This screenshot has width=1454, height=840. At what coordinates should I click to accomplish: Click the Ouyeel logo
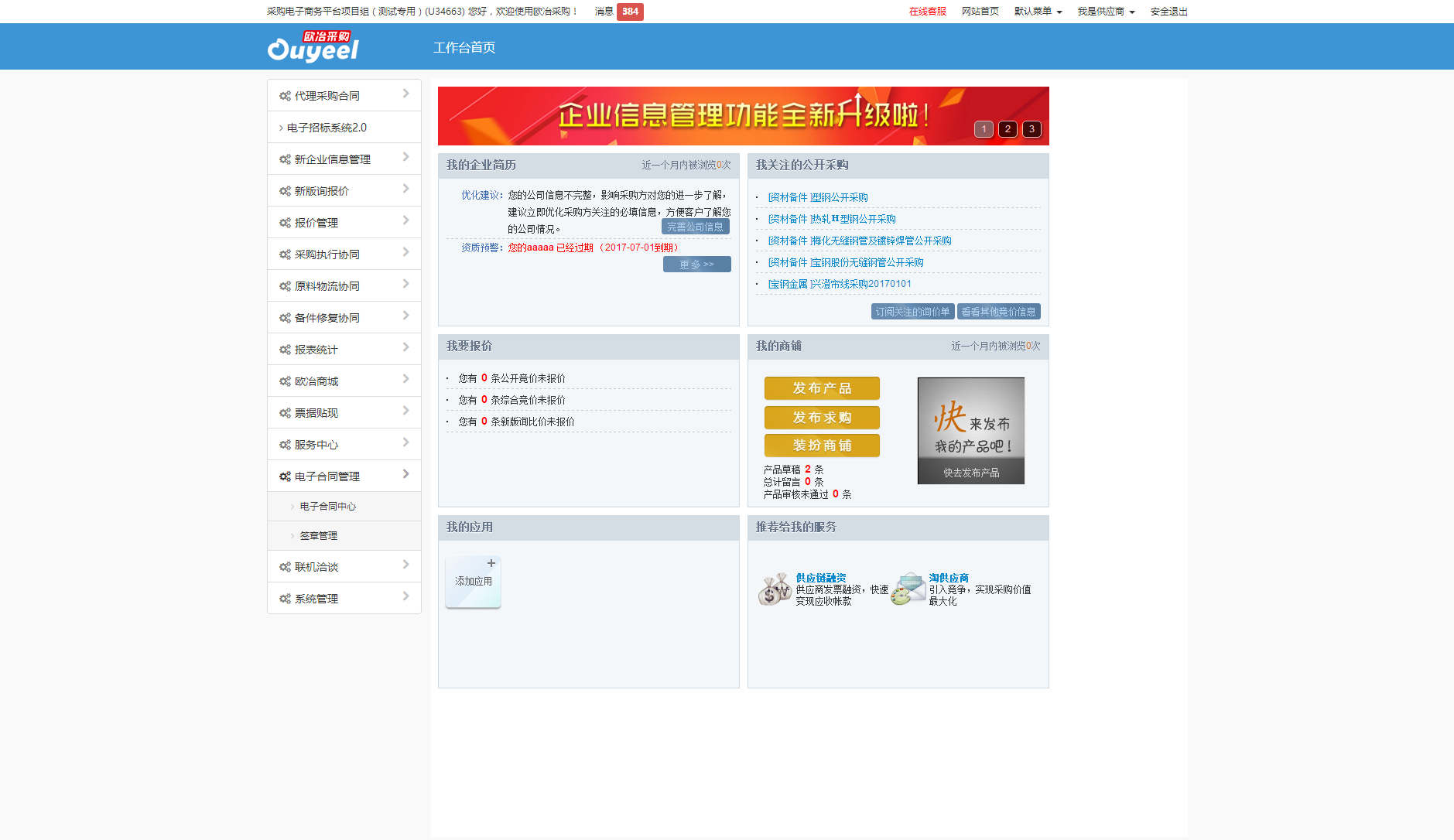click(313, 47)
